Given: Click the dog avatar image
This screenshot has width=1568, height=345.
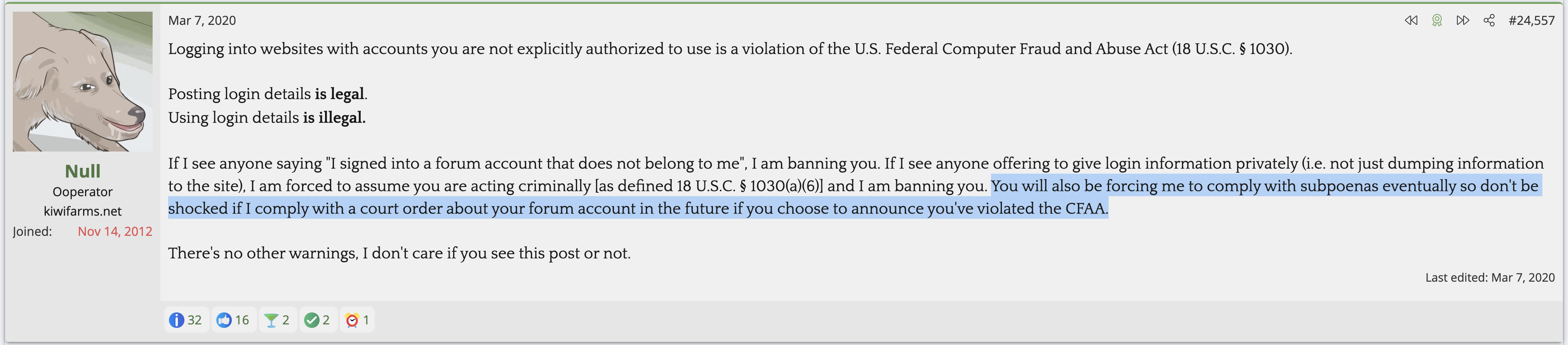Looking at the screenshot, I should pos(83,81).
